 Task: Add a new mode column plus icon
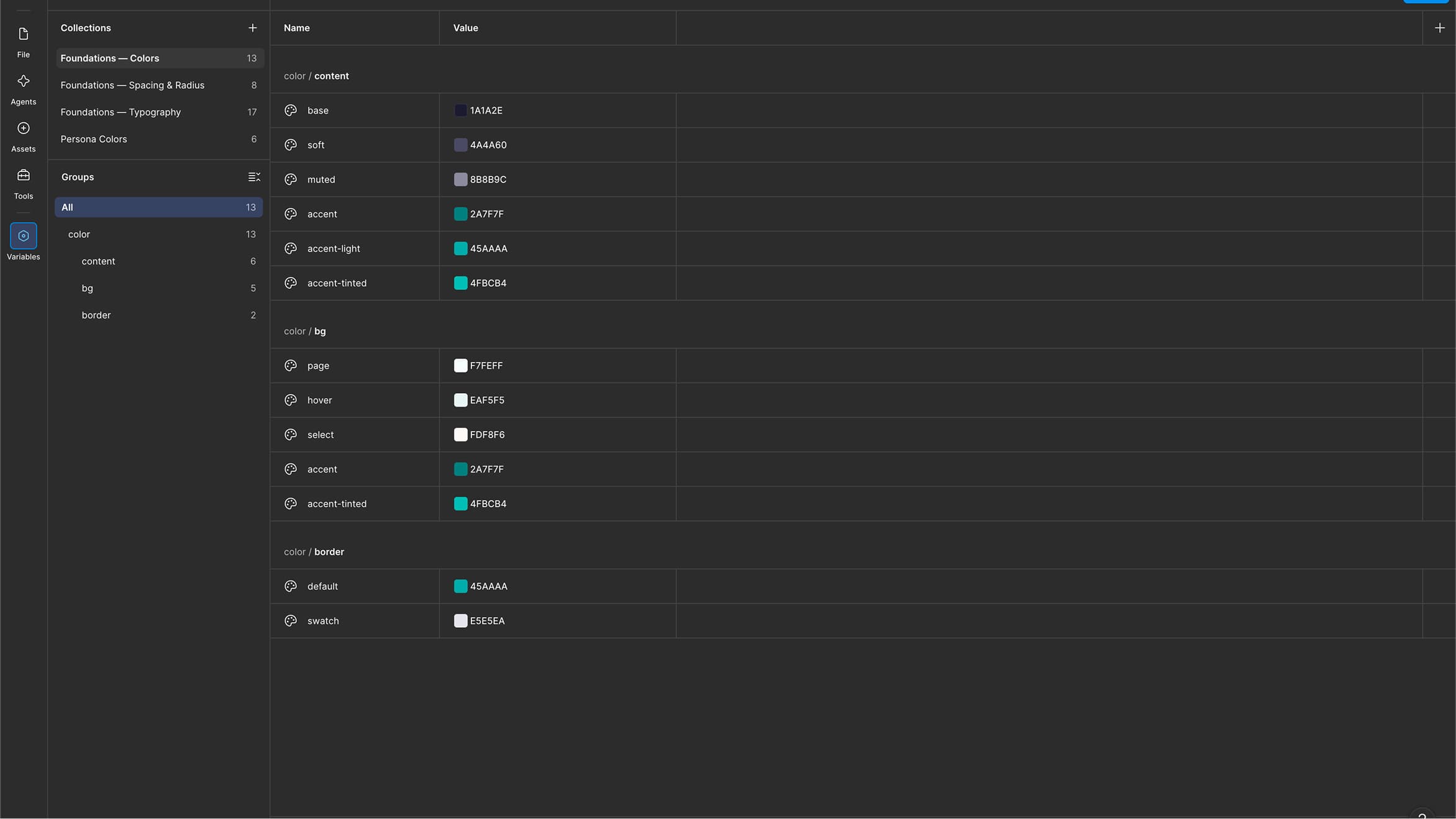pos(1439,28)
